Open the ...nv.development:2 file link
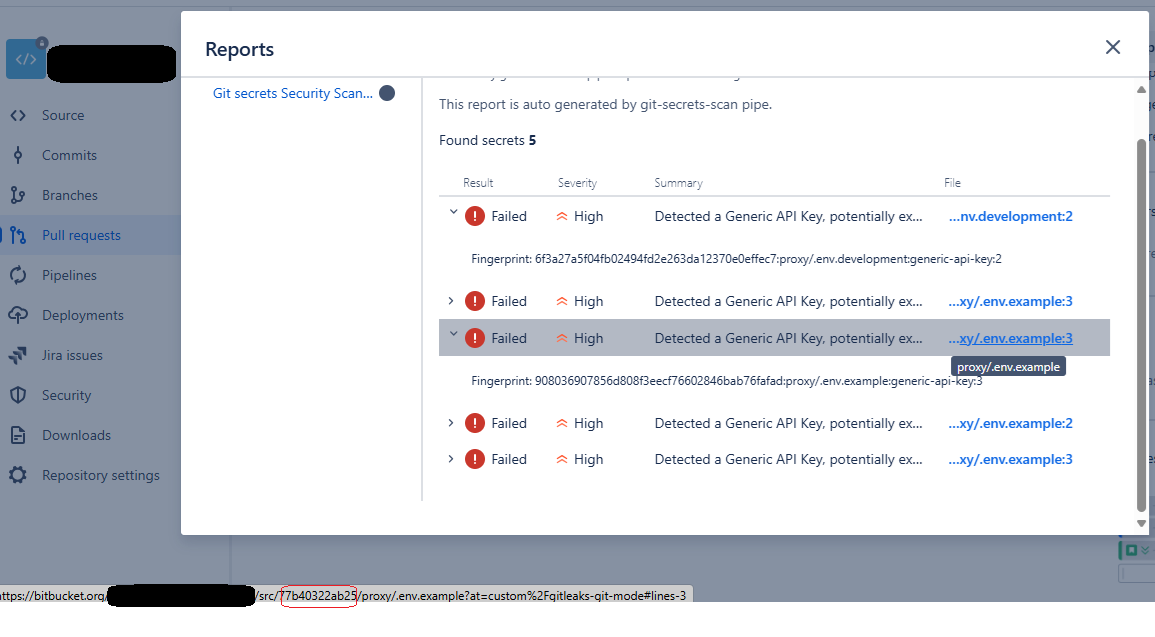1155x637 pixels. (x=1011, y=217)
